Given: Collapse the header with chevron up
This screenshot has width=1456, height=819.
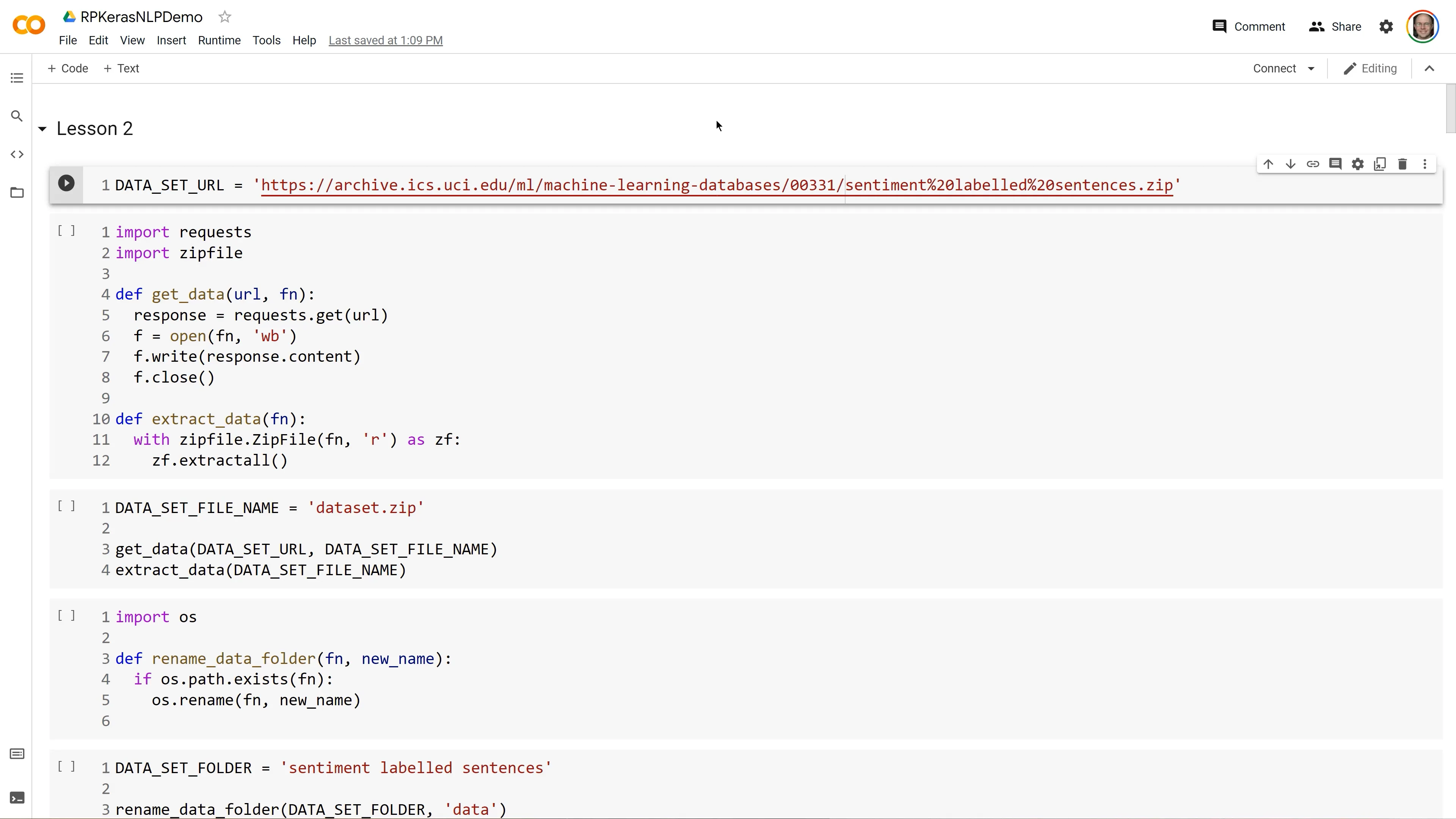Looking at the screenshot, I should point(1429,68).
